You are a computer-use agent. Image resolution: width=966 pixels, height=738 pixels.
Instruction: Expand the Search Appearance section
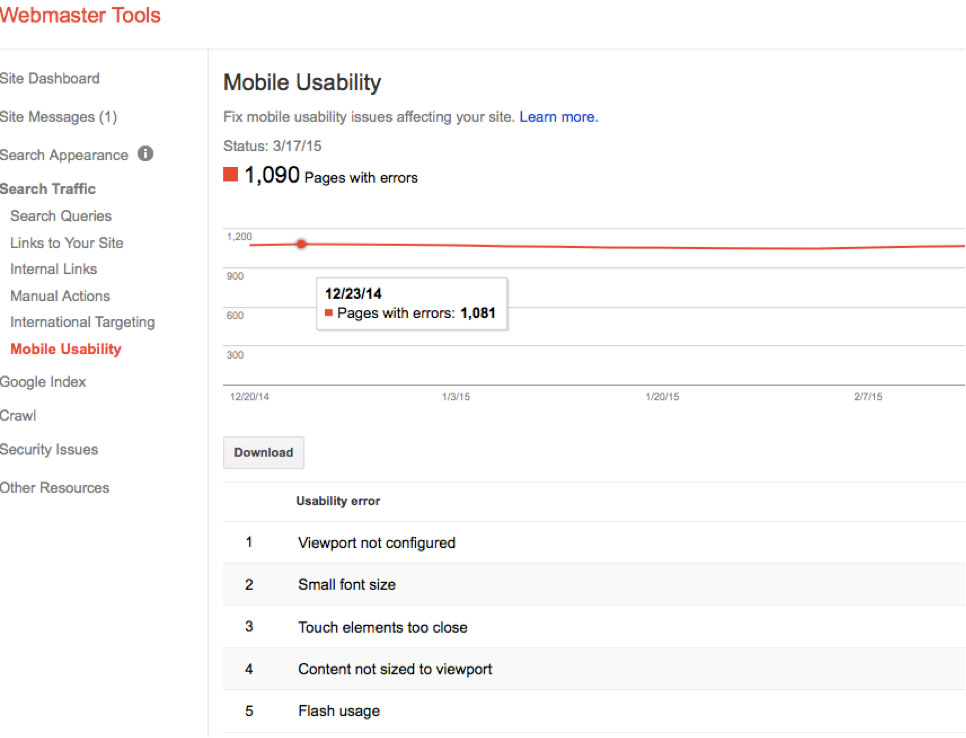pyautogui.click(x=63, y=155)
